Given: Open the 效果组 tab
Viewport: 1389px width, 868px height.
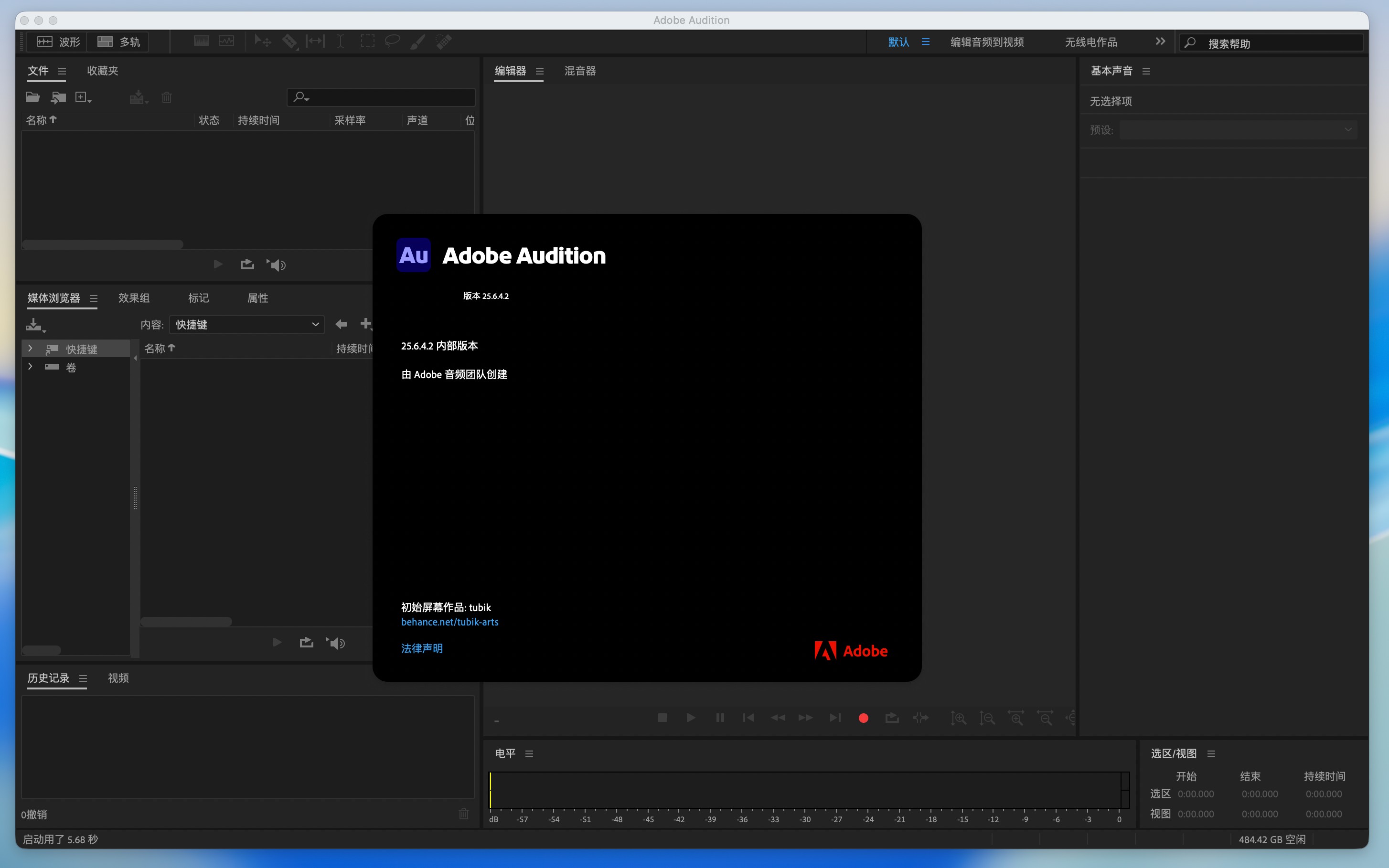Looking at the screenshot, I should pos(134,298).
